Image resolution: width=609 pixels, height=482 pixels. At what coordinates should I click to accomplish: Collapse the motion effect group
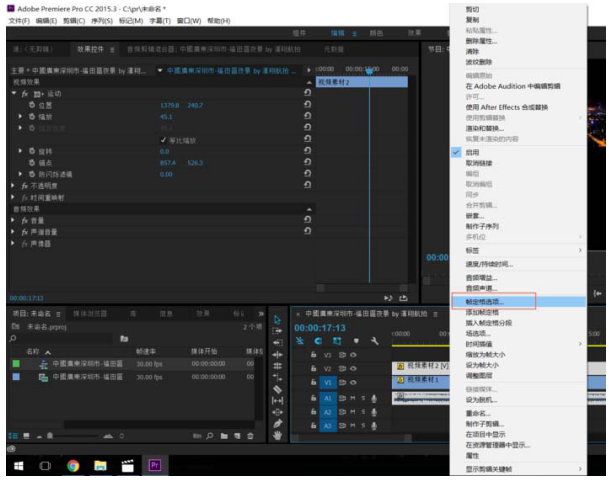[13, 93]
